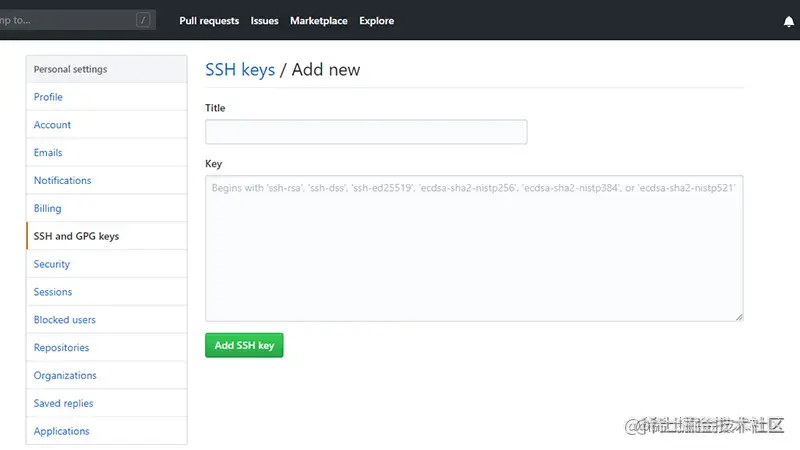Open Explore in the header

(x=377, y=21)
